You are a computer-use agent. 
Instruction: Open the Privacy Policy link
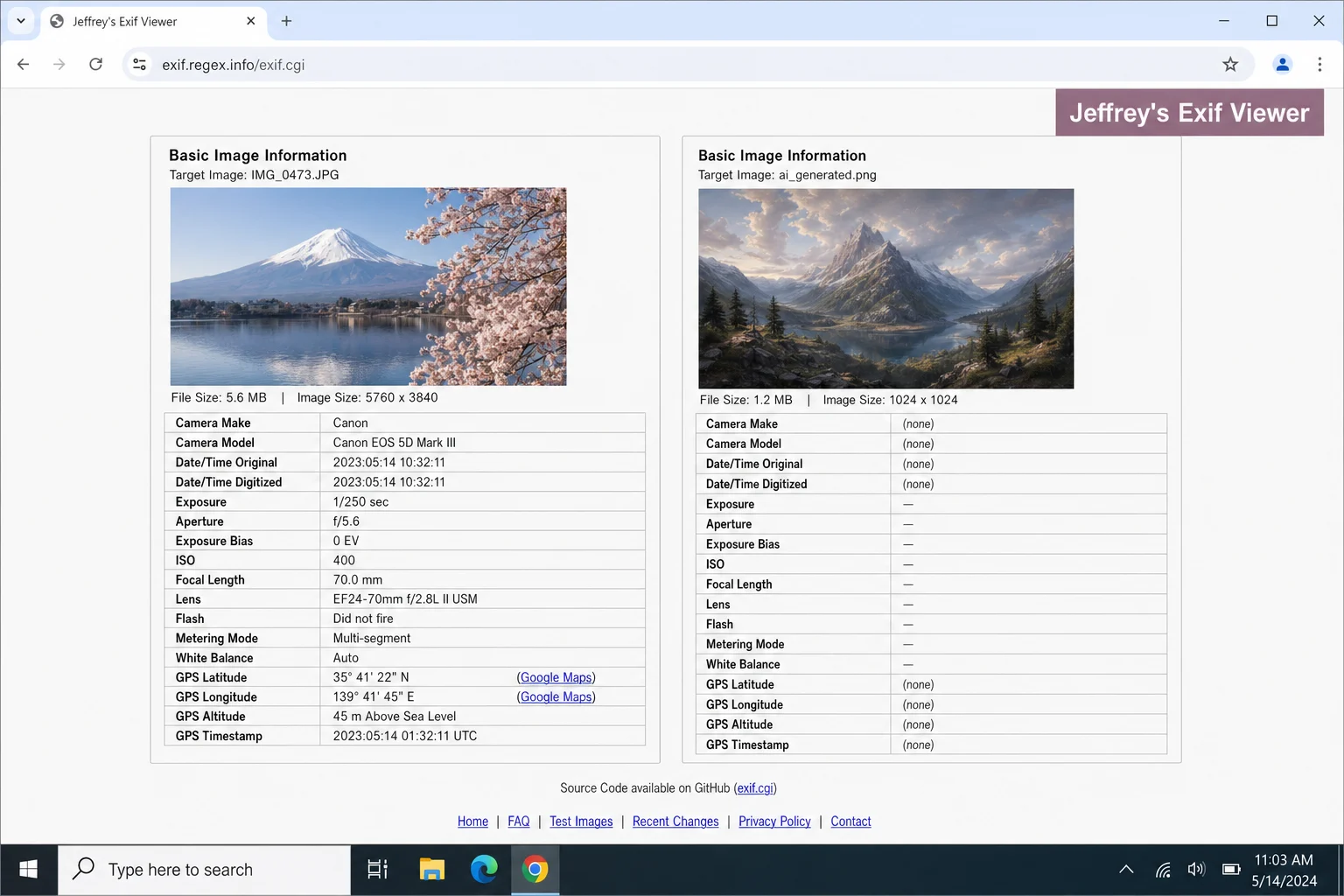click(x=774, y=821)
